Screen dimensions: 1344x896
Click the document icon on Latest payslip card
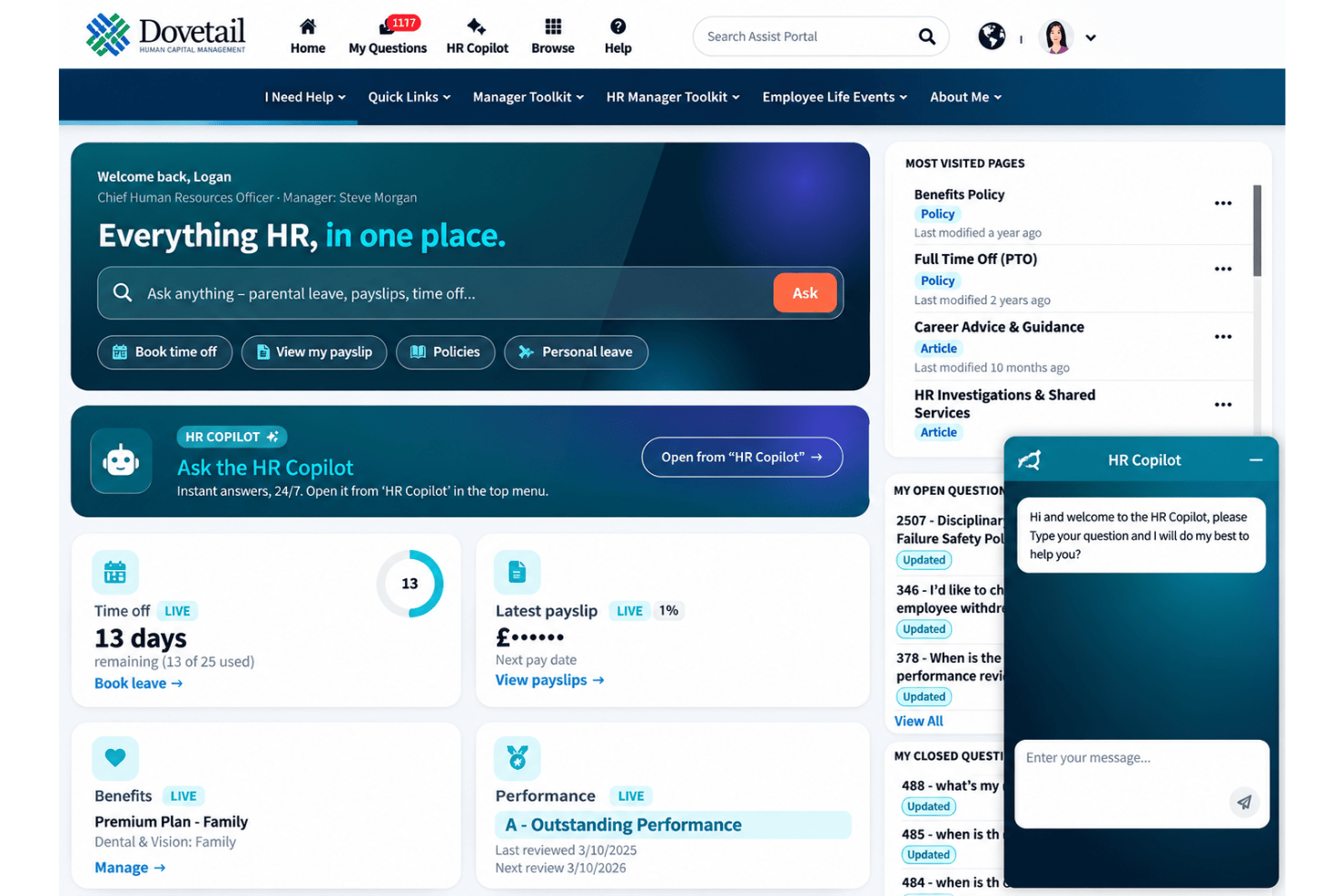point(518,572)
